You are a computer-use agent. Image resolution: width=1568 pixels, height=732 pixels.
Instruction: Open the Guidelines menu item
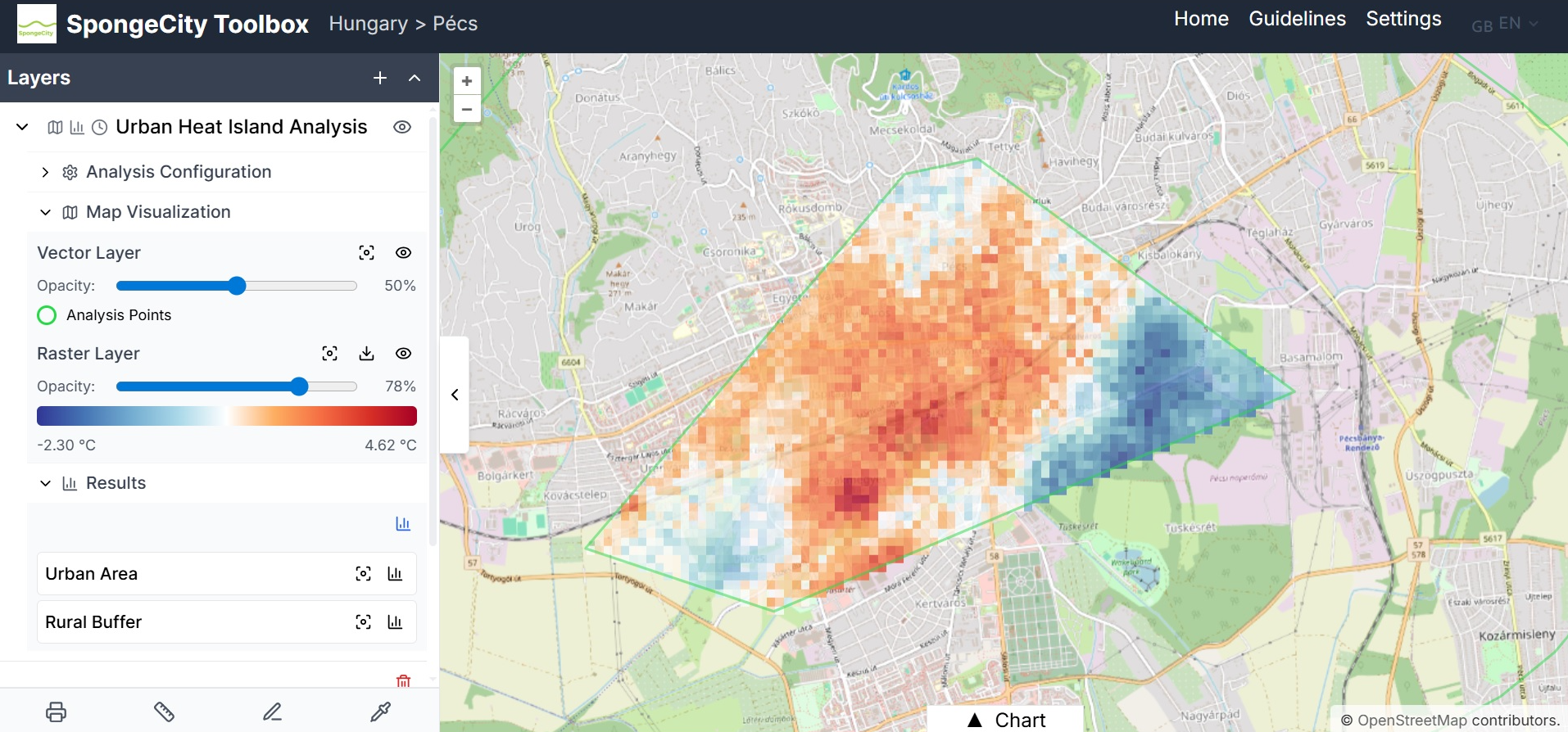1297,19
